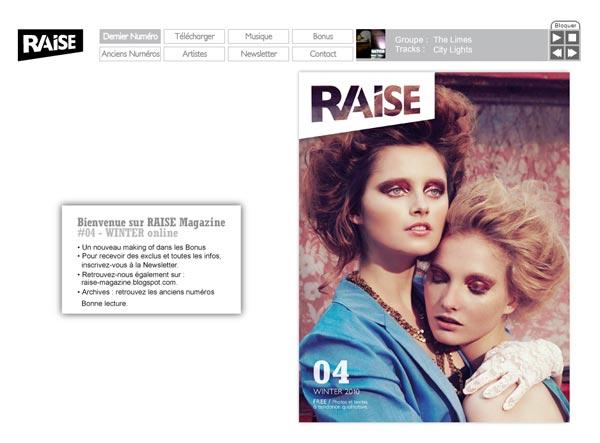This screenshot has height=443, width=600.
Task: Click the line about making of dans les Bonus
Action: point(143,247)
